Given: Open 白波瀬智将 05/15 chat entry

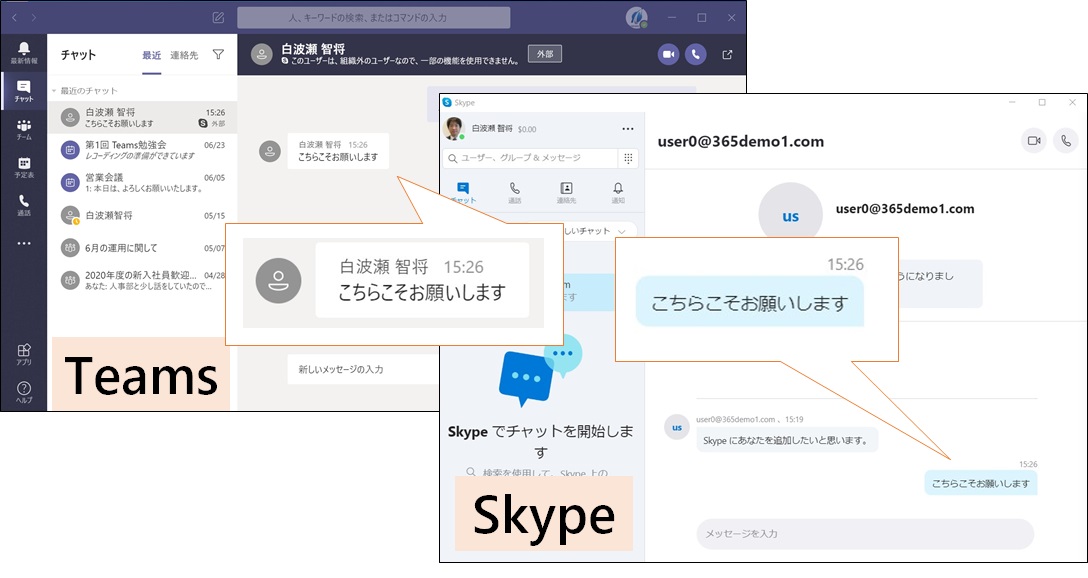Looking at the screenshot, I should [142, 215].
